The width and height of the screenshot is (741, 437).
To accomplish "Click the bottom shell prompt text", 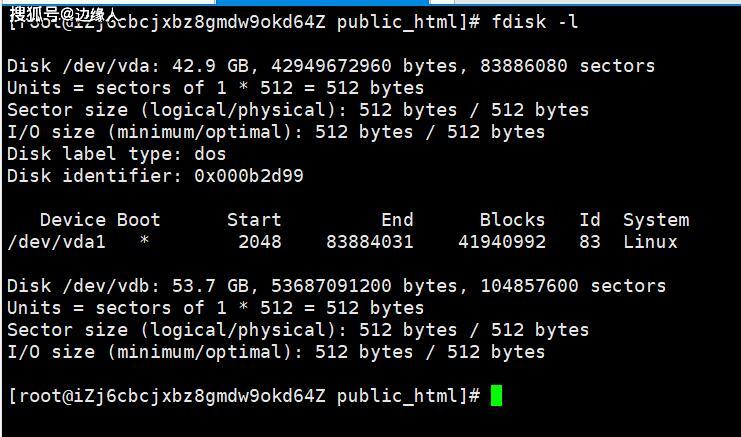I will tap(244, 396).
